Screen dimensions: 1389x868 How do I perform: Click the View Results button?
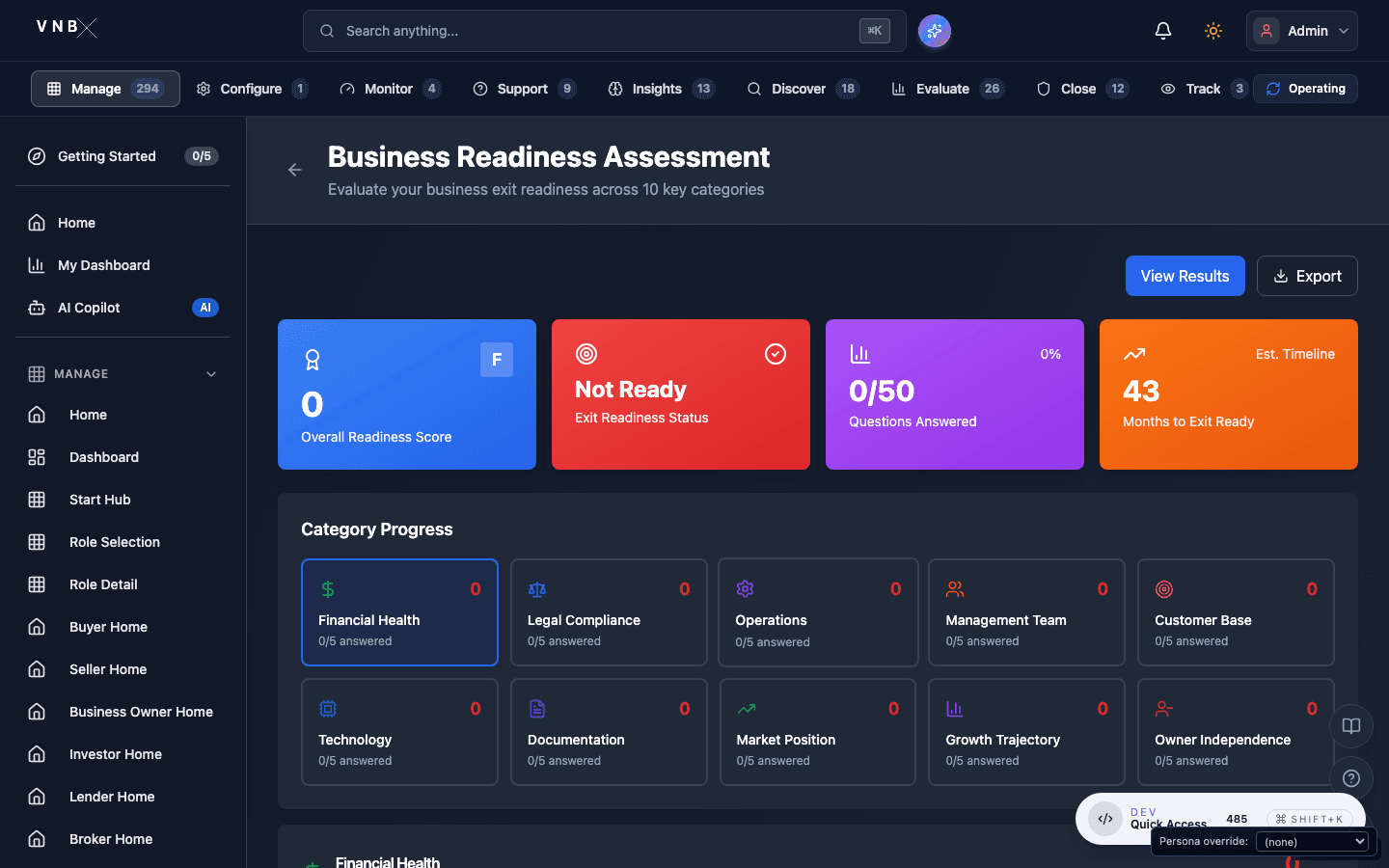tap(1185, 276)
